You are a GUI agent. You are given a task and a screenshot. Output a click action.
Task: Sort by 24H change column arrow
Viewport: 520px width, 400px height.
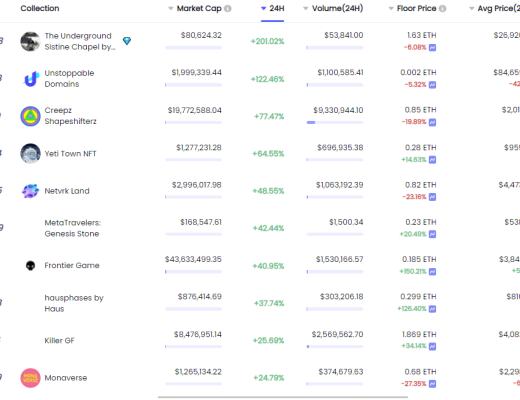(263, 8)
